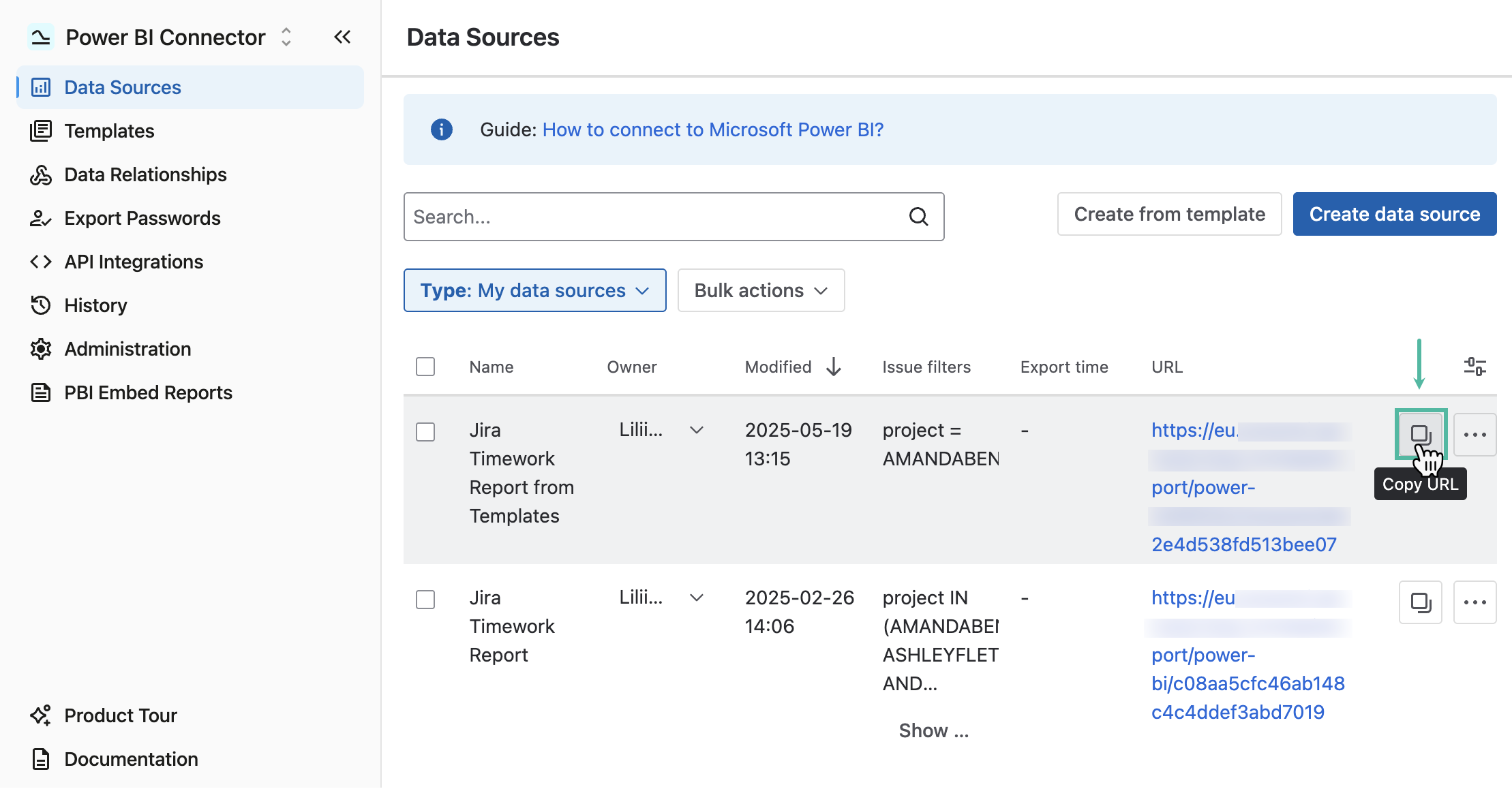1512x789 pixels.
Task: Click Create from template button
Action: pyautogui.click(x=1169, y=214)
